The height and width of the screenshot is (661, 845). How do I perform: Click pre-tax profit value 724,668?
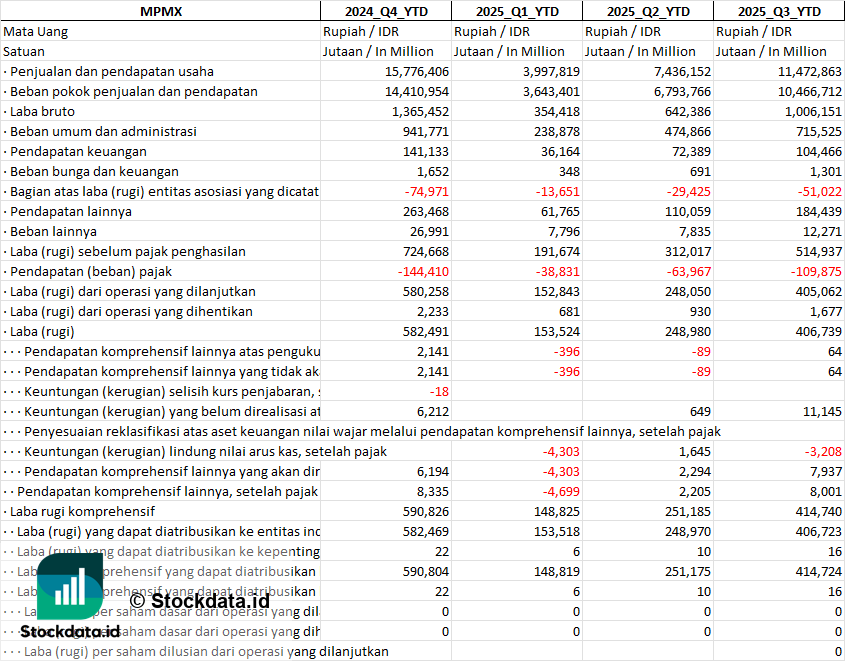click(426, 251)
